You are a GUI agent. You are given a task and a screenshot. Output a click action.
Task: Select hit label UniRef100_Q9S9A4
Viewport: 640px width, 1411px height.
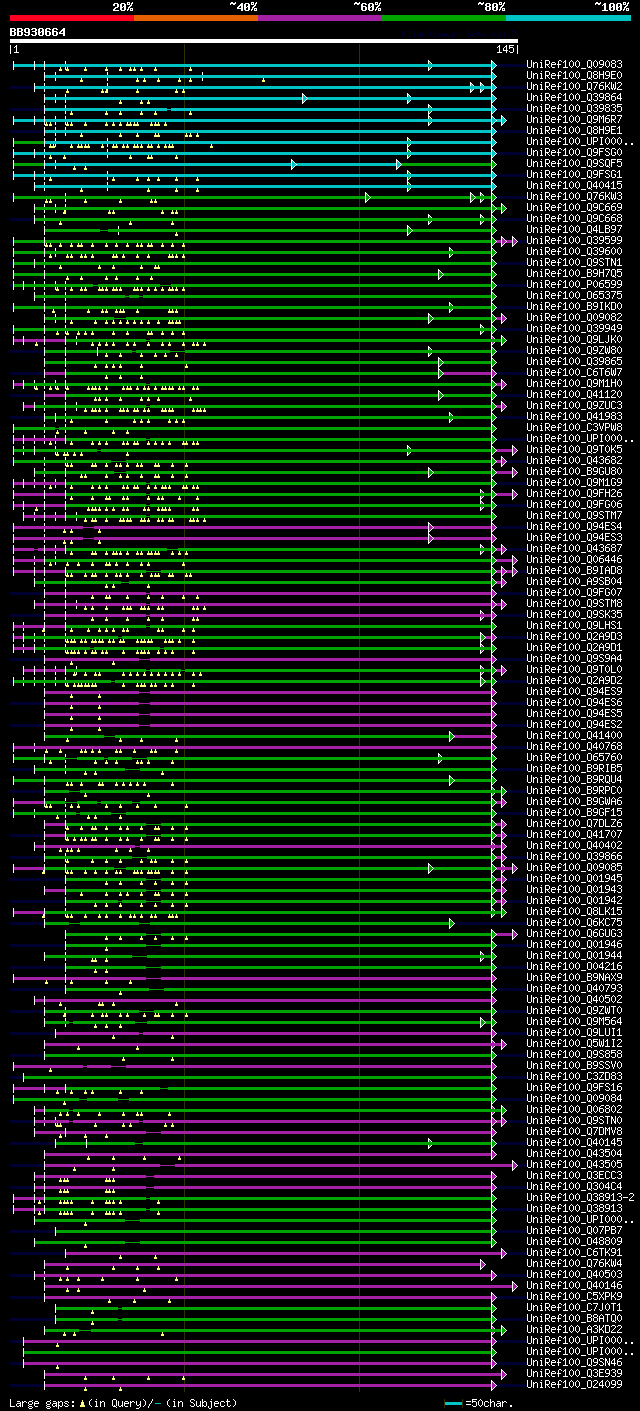point(574,658)
